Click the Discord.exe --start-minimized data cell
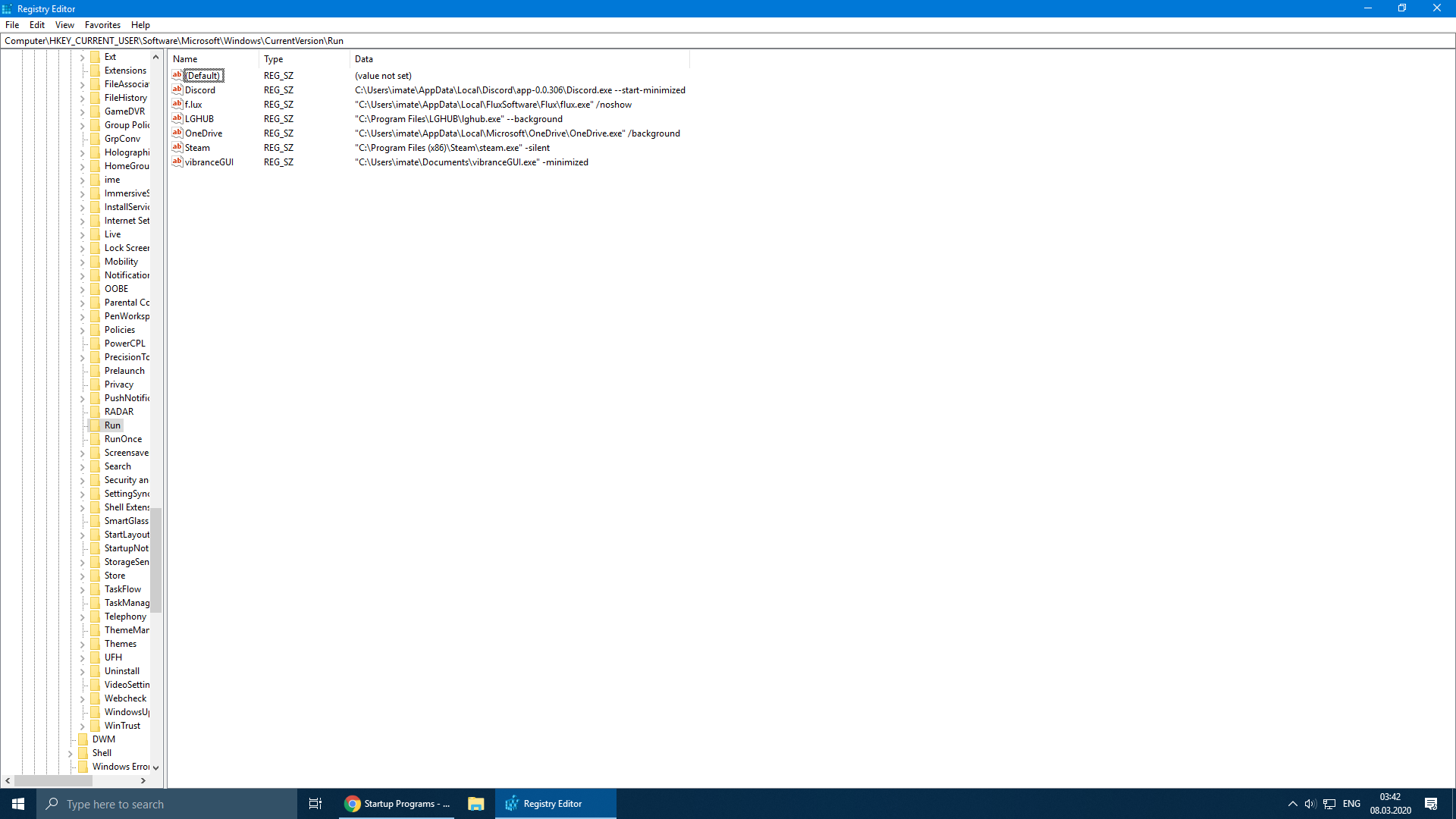 tap(519, 90)
